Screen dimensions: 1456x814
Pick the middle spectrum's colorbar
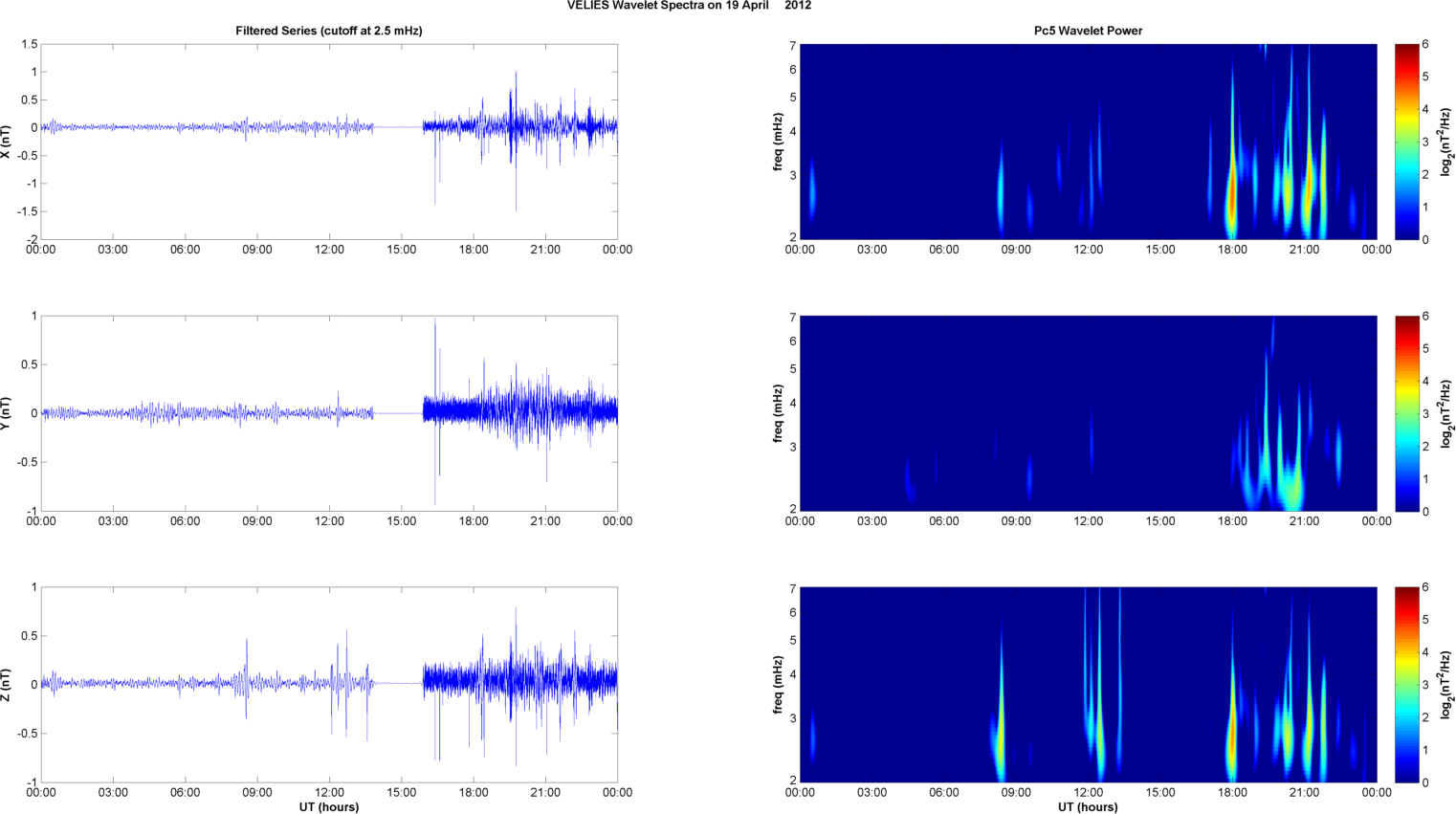click(x=1406, y=413)
